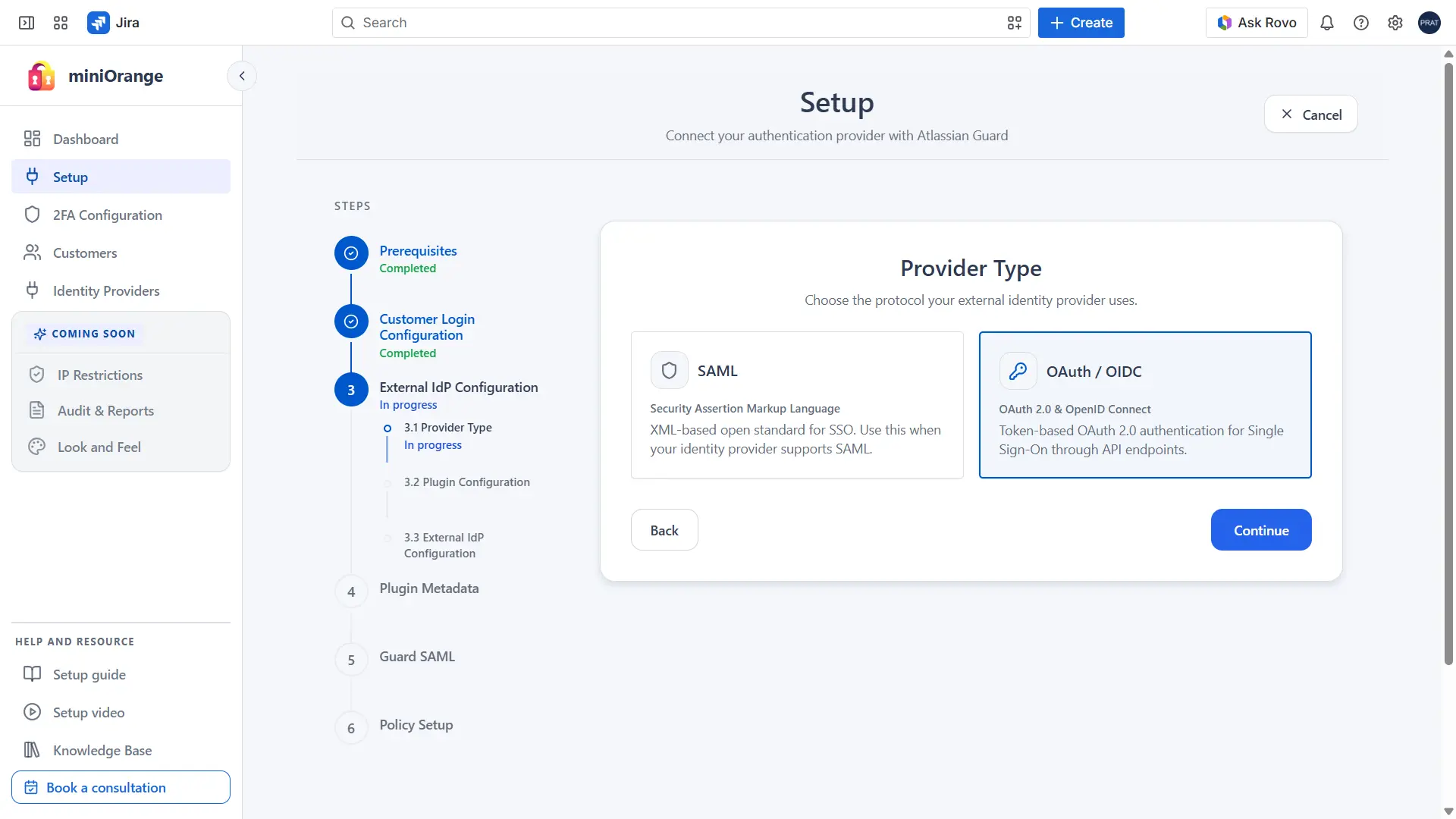Click the Audit & Reports document icon
1456x819 pixels.
pos(36,410)
